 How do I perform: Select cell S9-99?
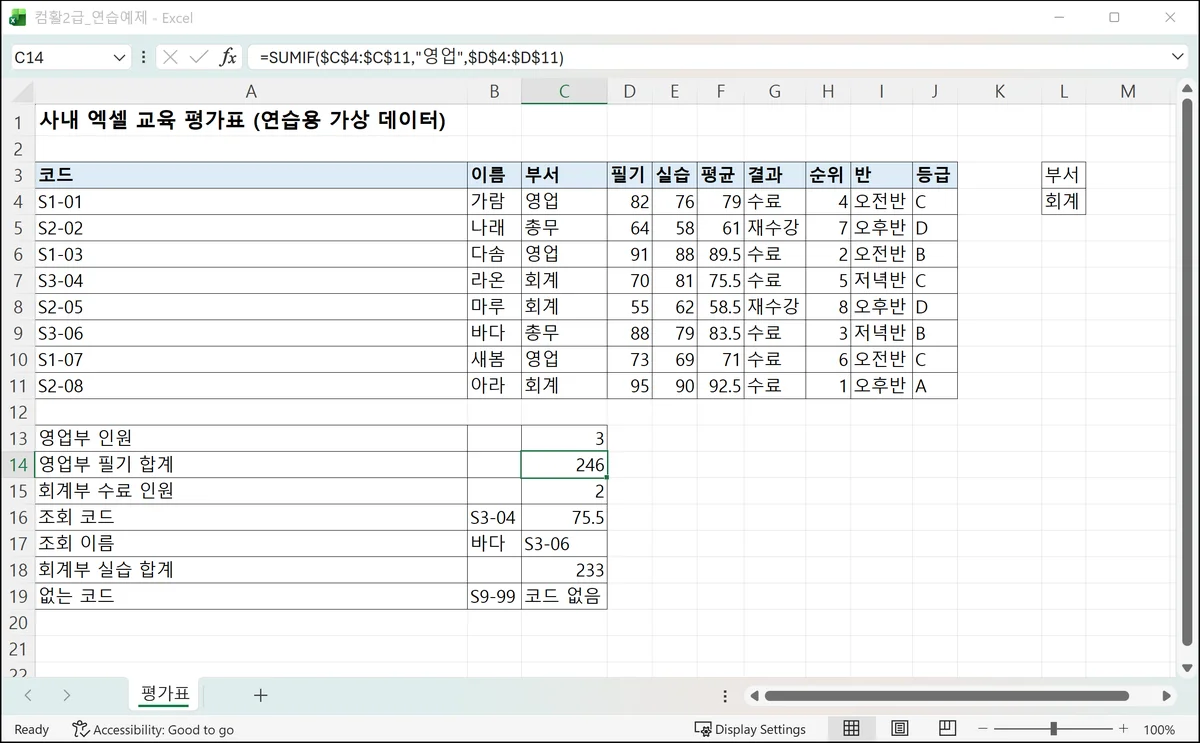(494, 596)
